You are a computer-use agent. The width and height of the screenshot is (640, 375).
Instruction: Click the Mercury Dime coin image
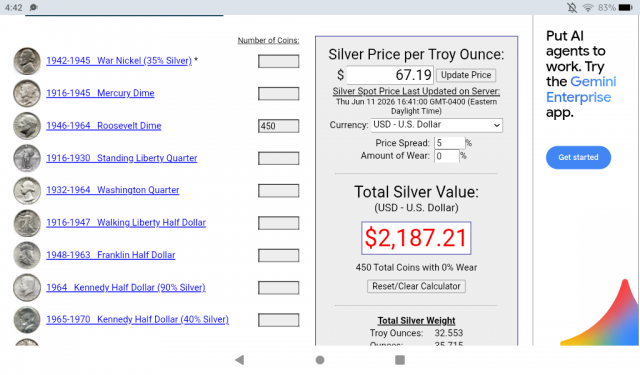(x=27, y=93)
